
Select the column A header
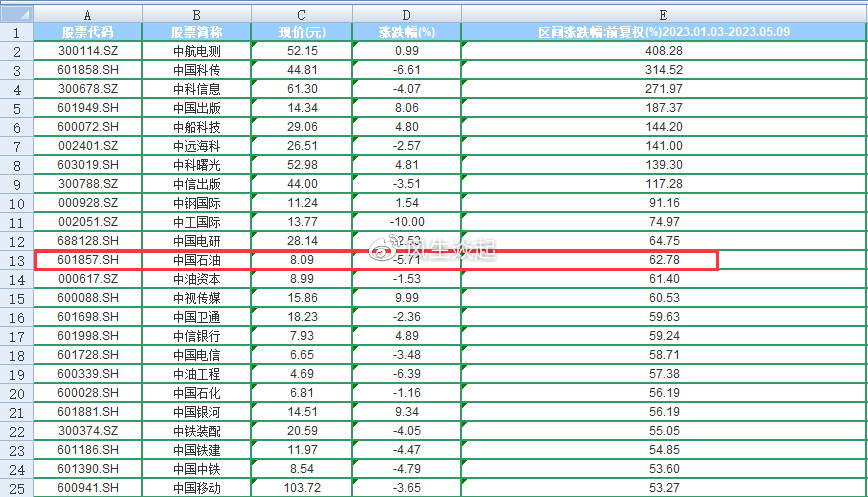87,15
